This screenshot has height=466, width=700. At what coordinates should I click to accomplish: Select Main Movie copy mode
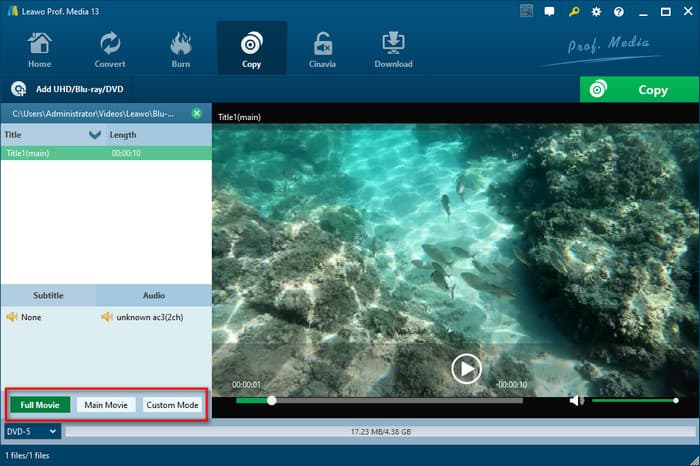[x=106, y=405]
